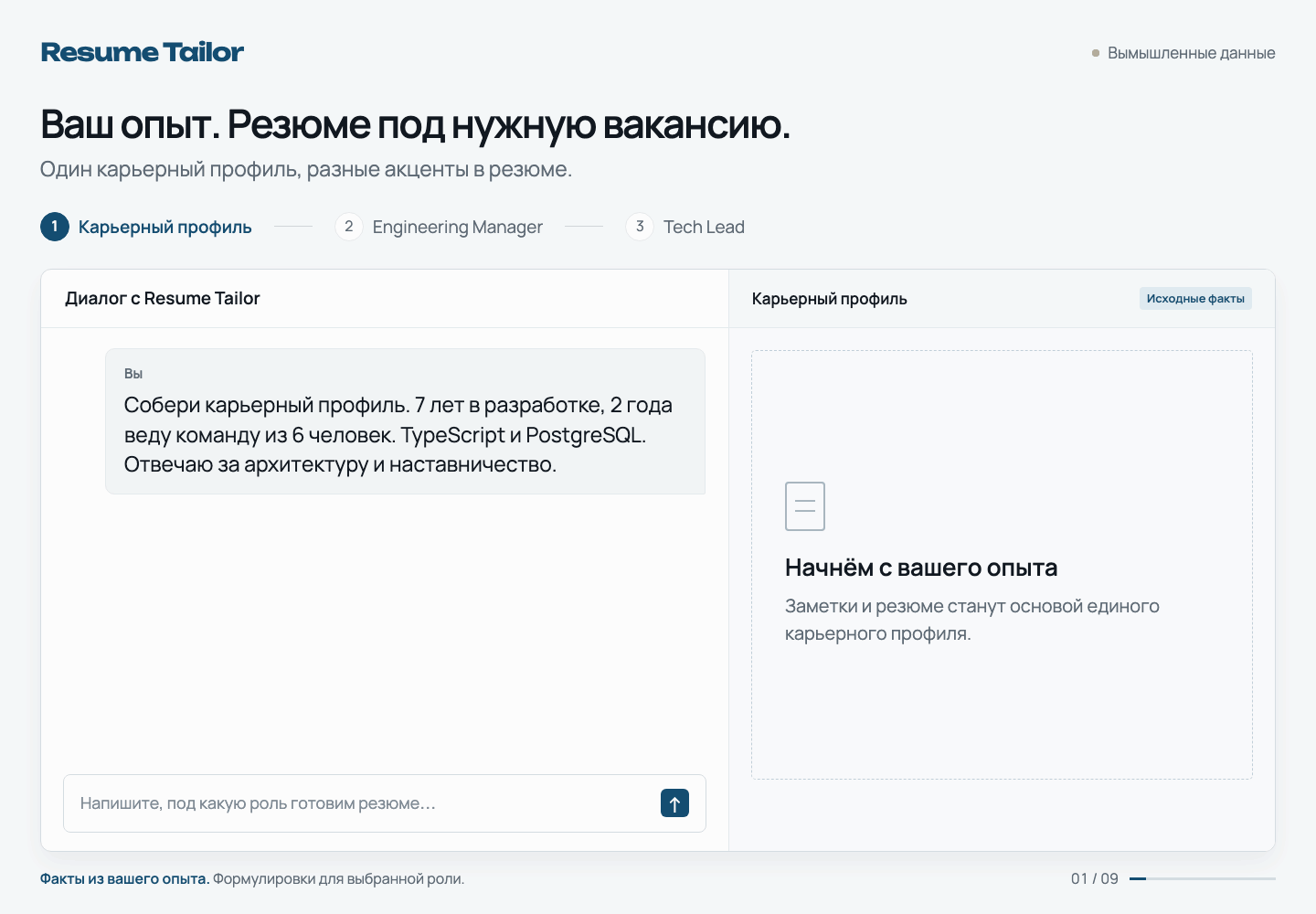
Task: Open step 2 Engineering Manager
Action: click(439, 227)
